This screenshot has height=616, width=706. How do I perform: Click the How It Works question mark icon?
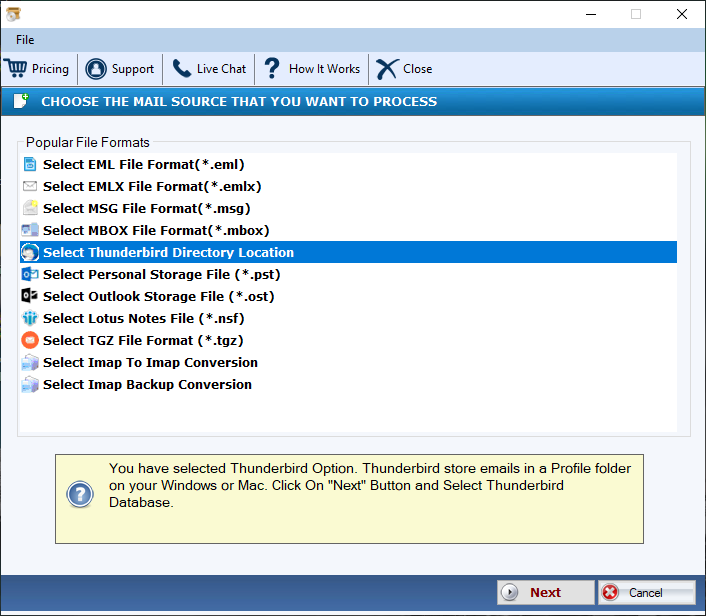coord(272,68)
